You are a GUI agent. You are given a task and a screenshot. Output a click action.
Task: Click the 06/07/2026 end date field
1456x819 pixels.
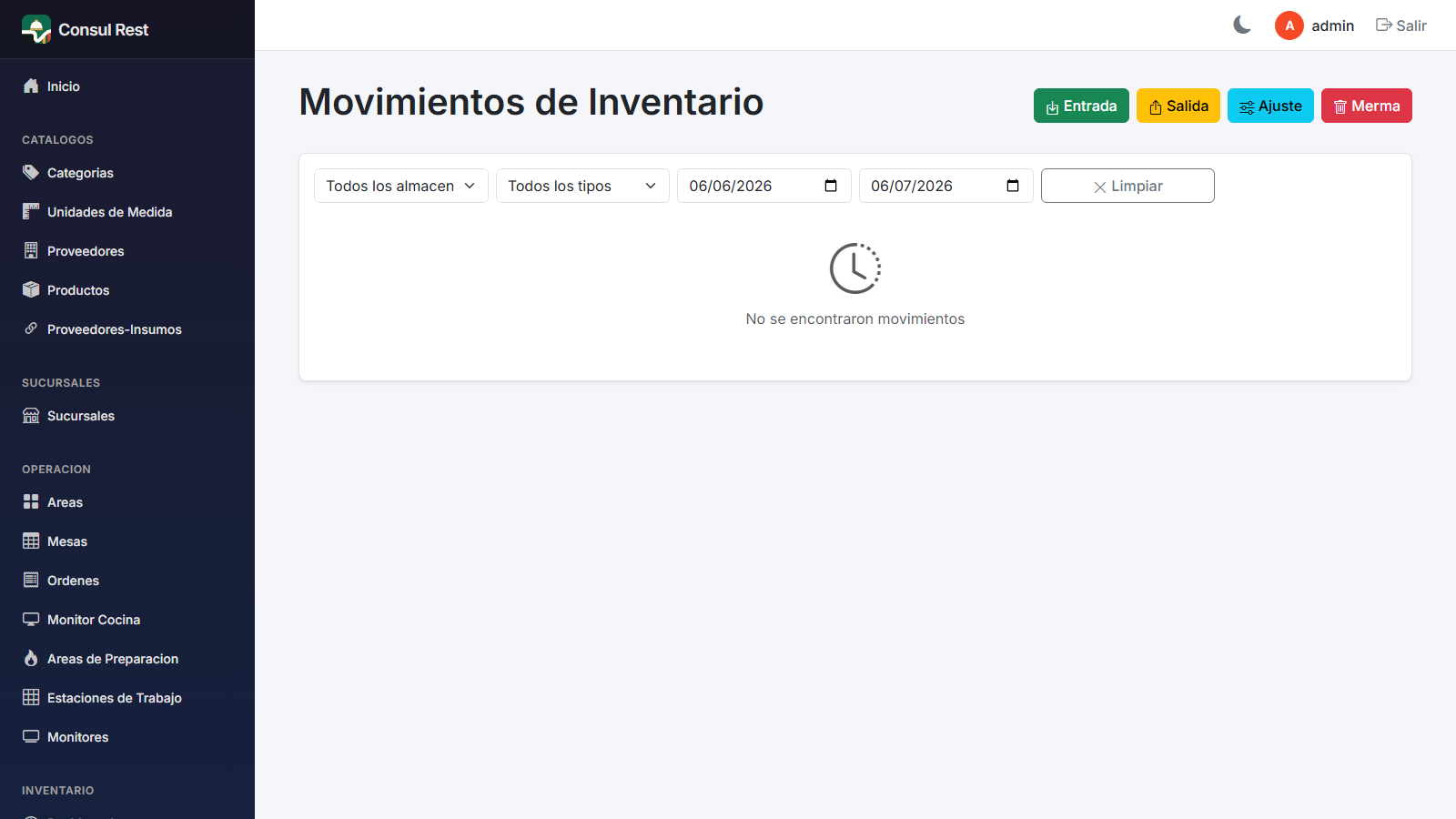(946, 186)
